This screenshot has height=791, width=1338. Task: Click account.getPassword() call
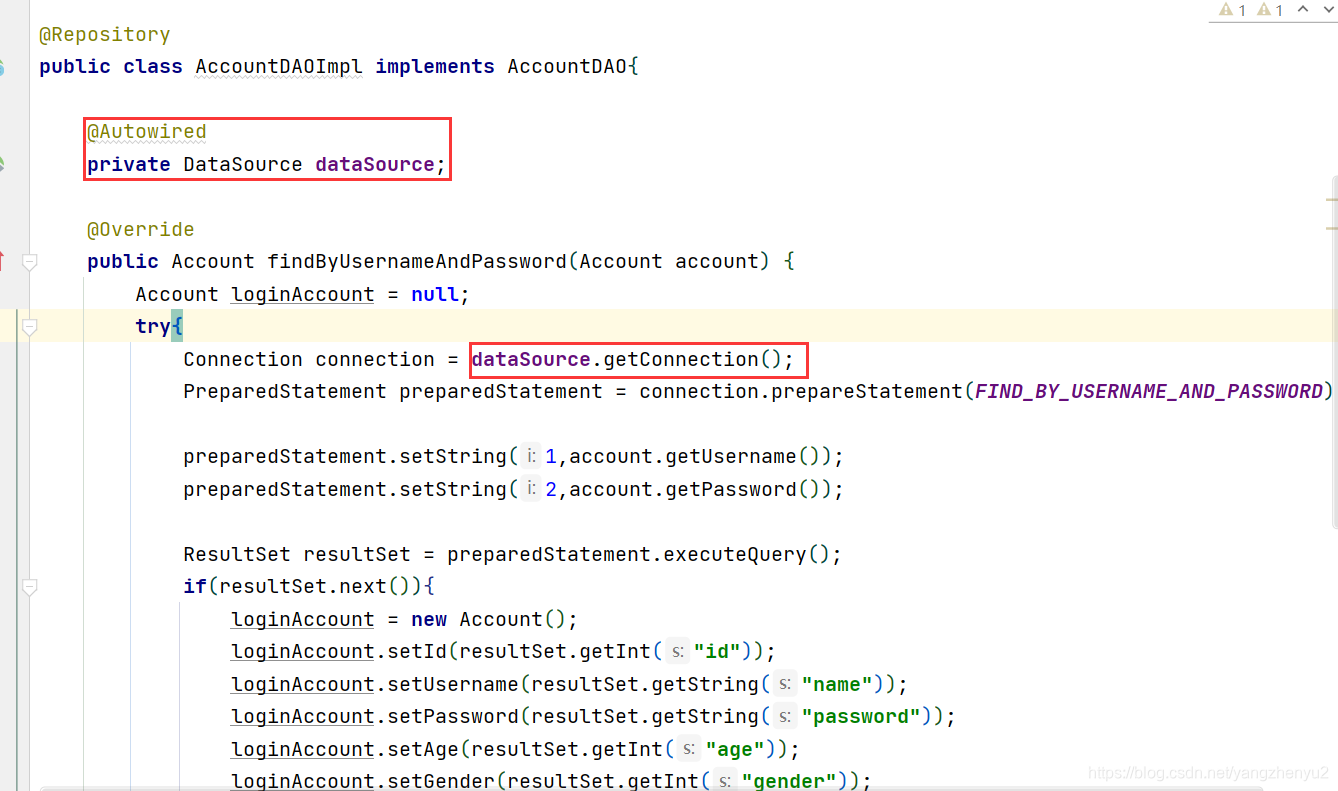click(x=695, y=489)
